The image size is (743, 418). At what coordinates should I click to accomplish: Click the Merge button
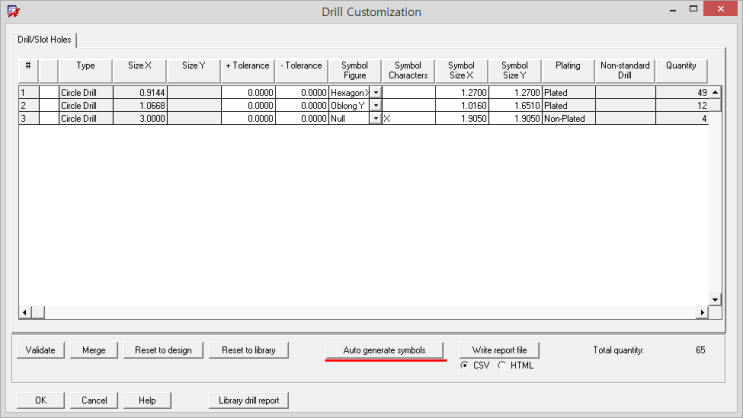94,350
